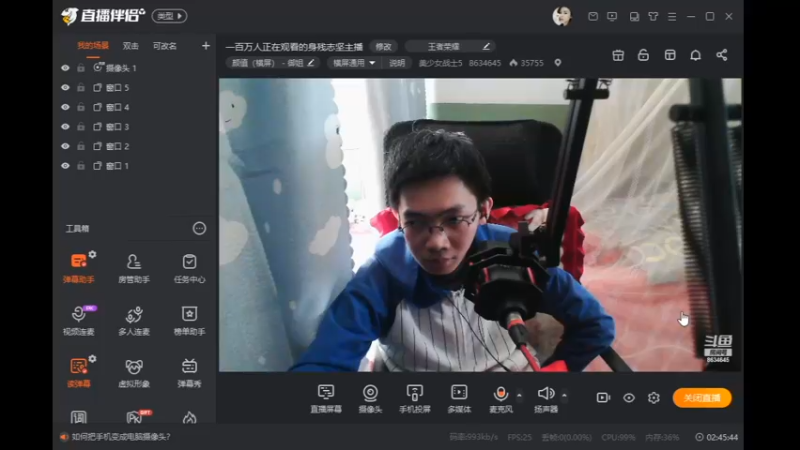Lock the 摄像头 1 source
Screen dimensions: 800x450
tap(81, 68)
